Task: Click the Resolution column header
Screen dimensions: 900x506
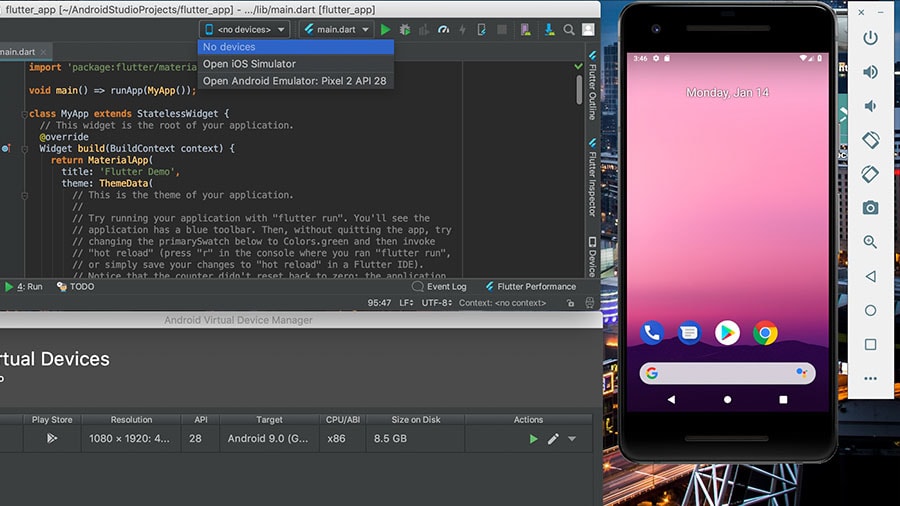Action: coord(131,420)
